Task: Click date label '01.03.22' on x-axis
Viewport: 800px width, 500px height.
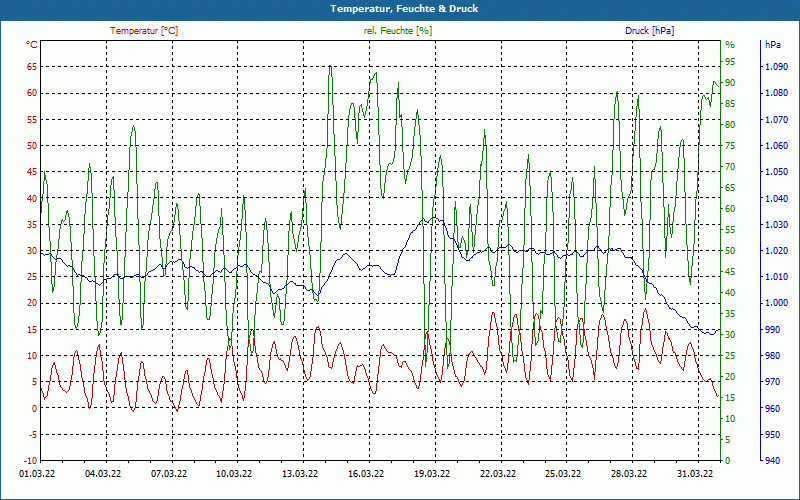Action: click(x=37, y=473)
